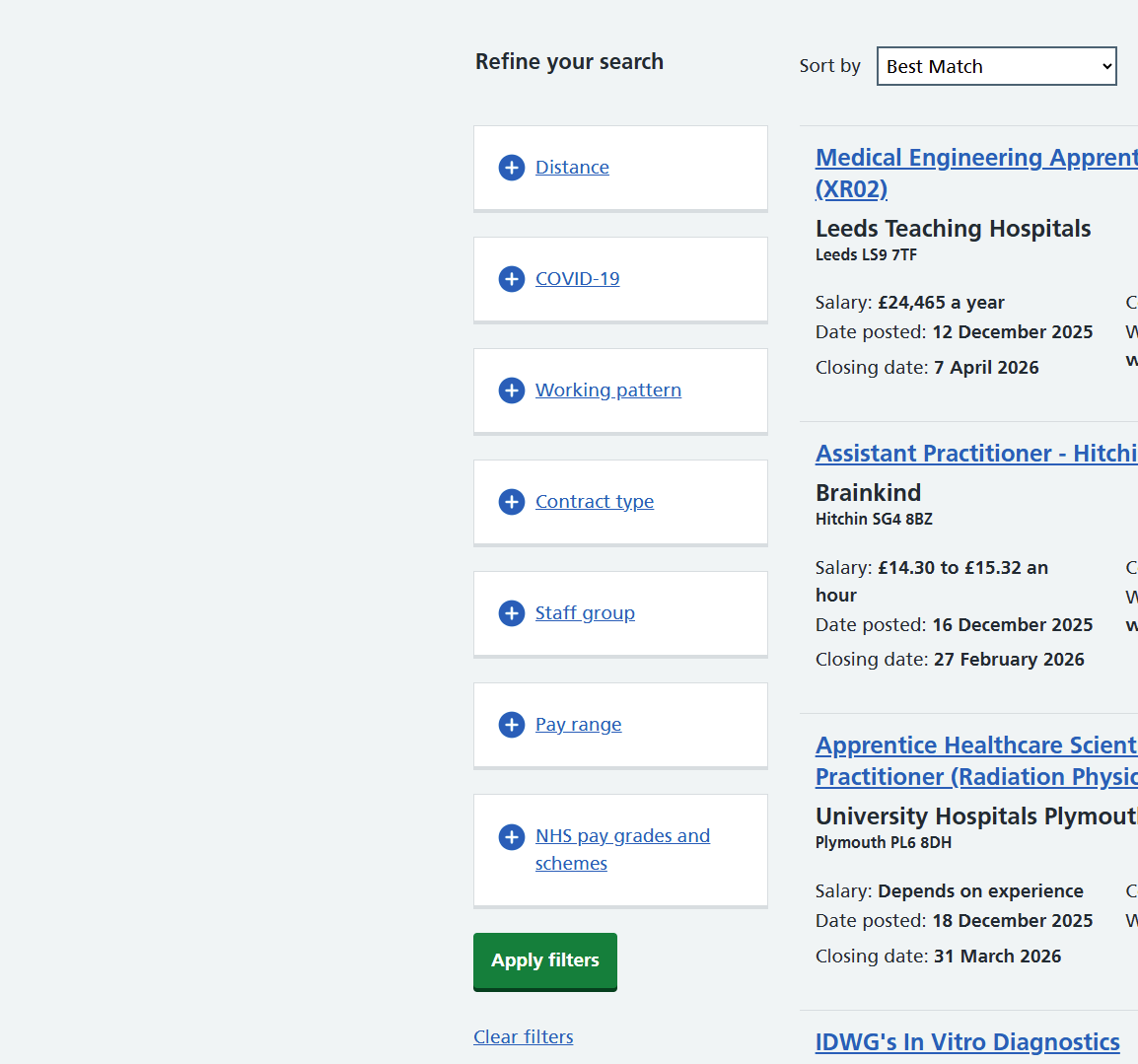The width and height of the screenshot is (1138, 1064).
Task: Click the plus icon beside Distance
Action: [512, 168]
